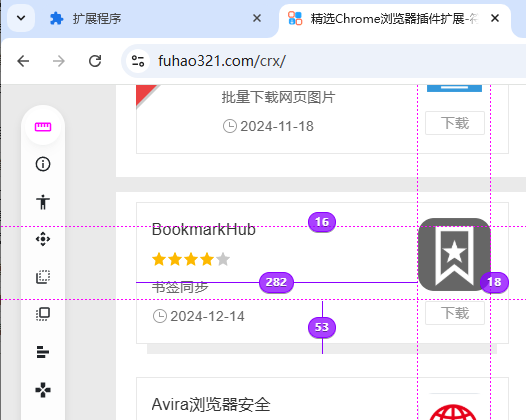Open the tab search dropdown
The image size is (526, 420).
point(21,18)
